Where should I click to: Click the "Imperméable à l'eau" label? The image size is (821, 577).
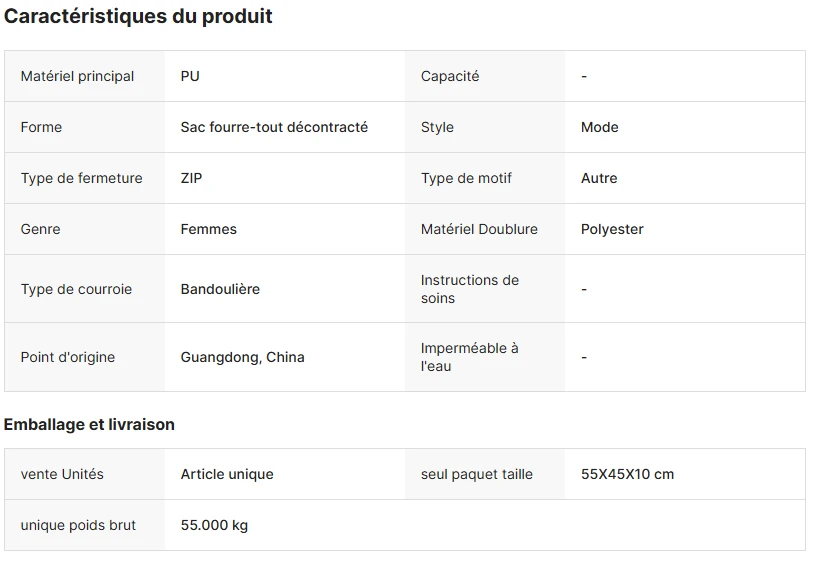tap(470, 357)
